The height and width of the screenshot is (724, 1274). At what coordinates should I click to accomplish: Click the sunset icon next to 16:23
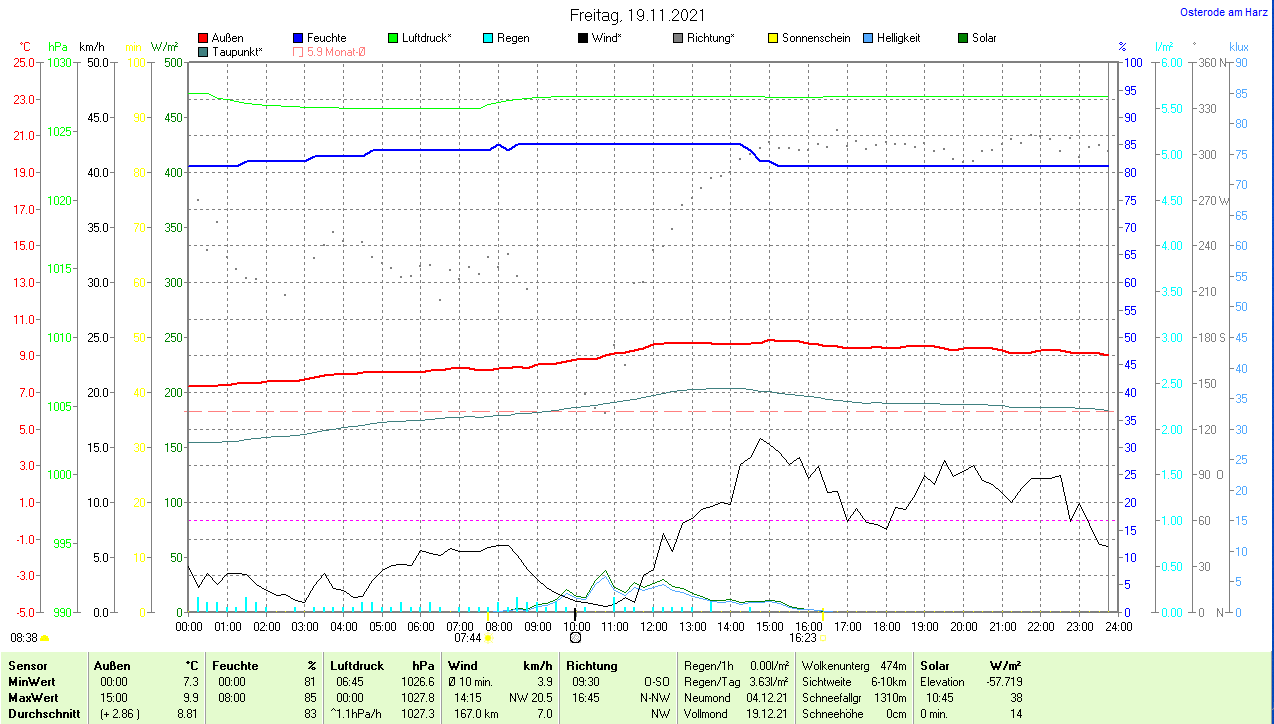click(x=823, y=637)
